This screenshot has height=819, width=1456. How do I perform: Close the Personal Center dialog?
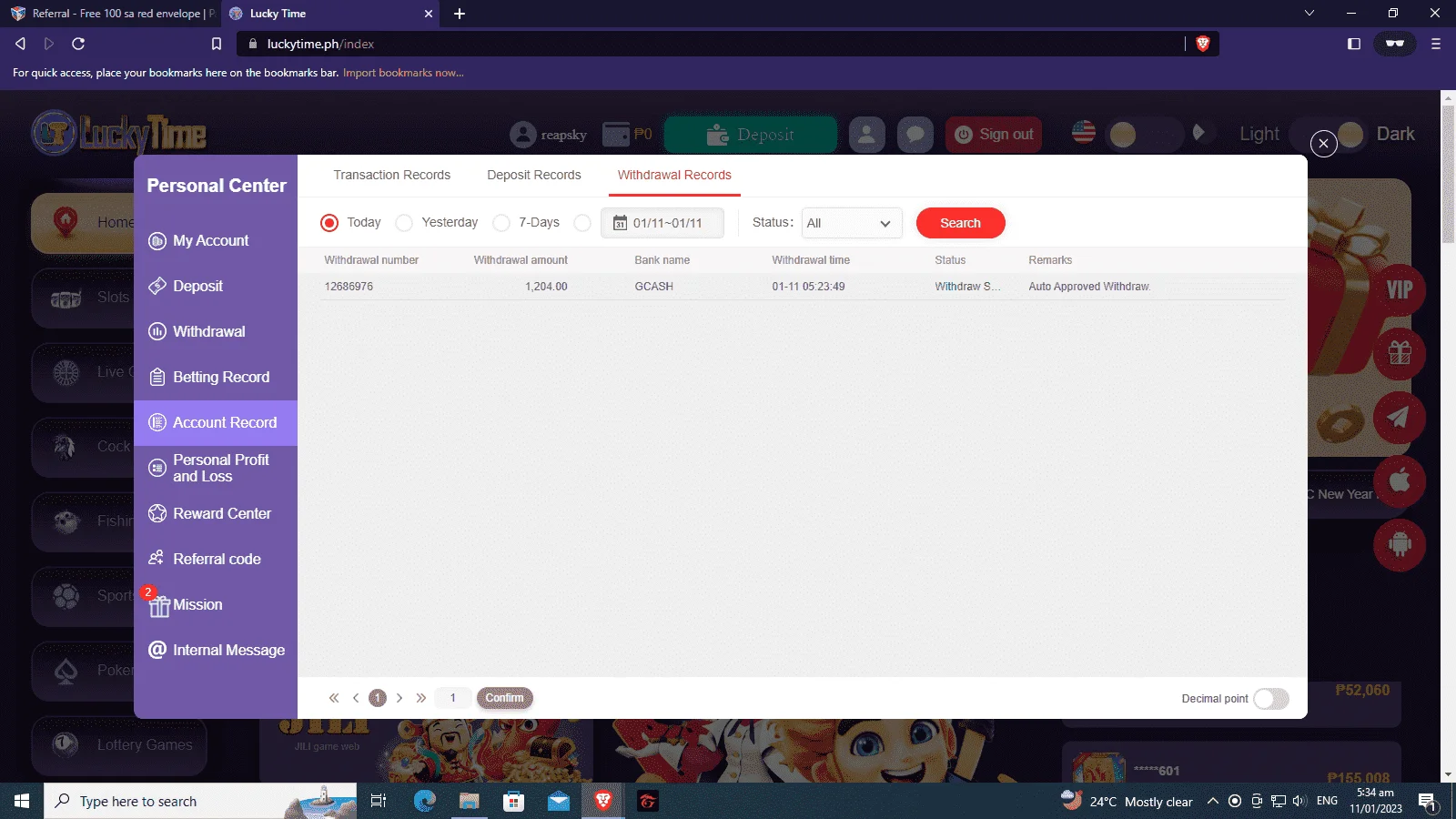[x=1323, y=143]
